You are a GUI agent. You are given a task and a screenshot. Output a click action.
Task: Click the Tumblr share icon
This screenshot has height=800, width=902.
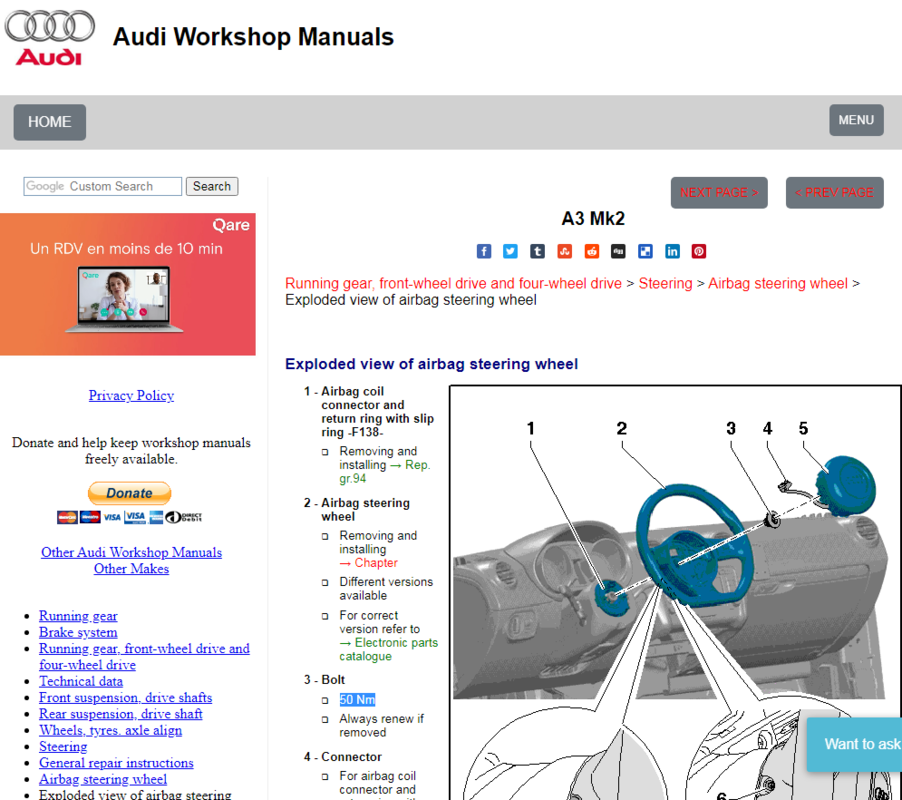(538, 251)
